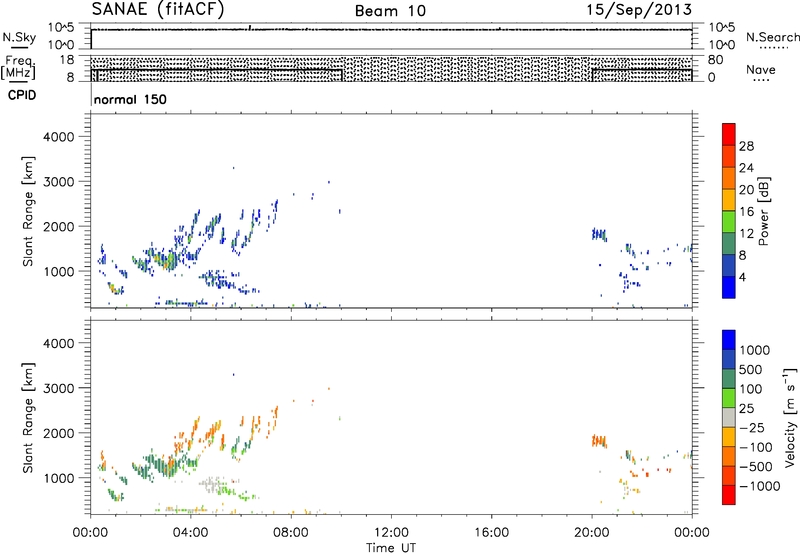Click the "3000" tick of the power panel
This screenshot has height=554, width=800.
coord(59,182)
